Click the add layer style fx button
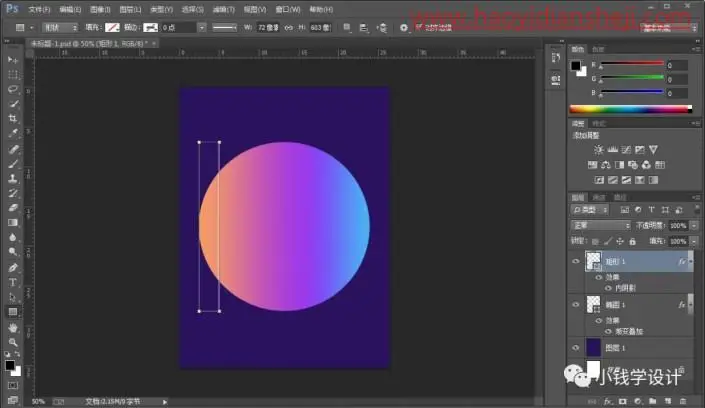Image resolution: width=705 pixels, height=408 pixels. pos(607,401)
